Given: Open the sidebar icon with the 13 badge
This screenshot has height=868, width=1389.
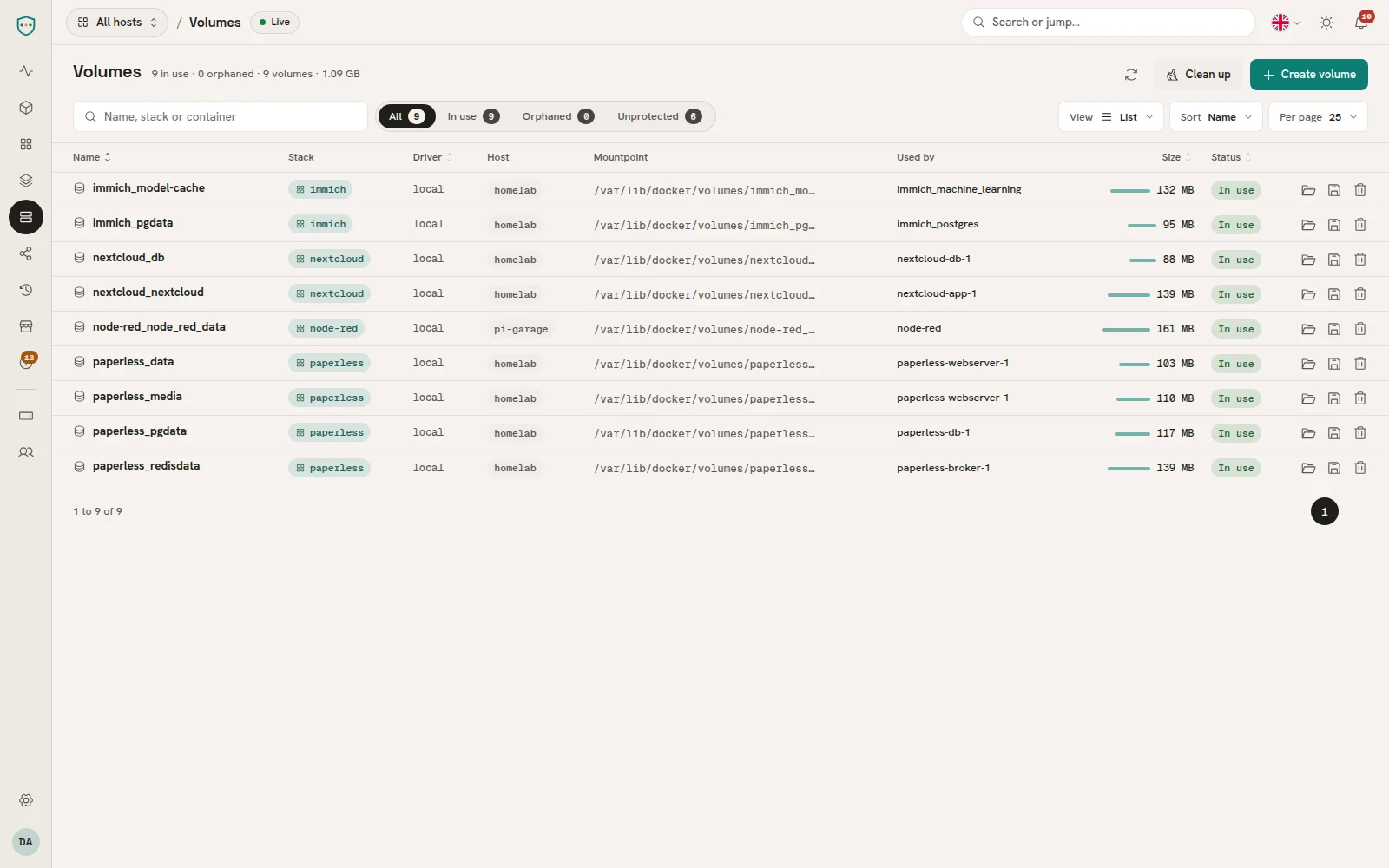Looking at the screenshot, I should point(26,363).
